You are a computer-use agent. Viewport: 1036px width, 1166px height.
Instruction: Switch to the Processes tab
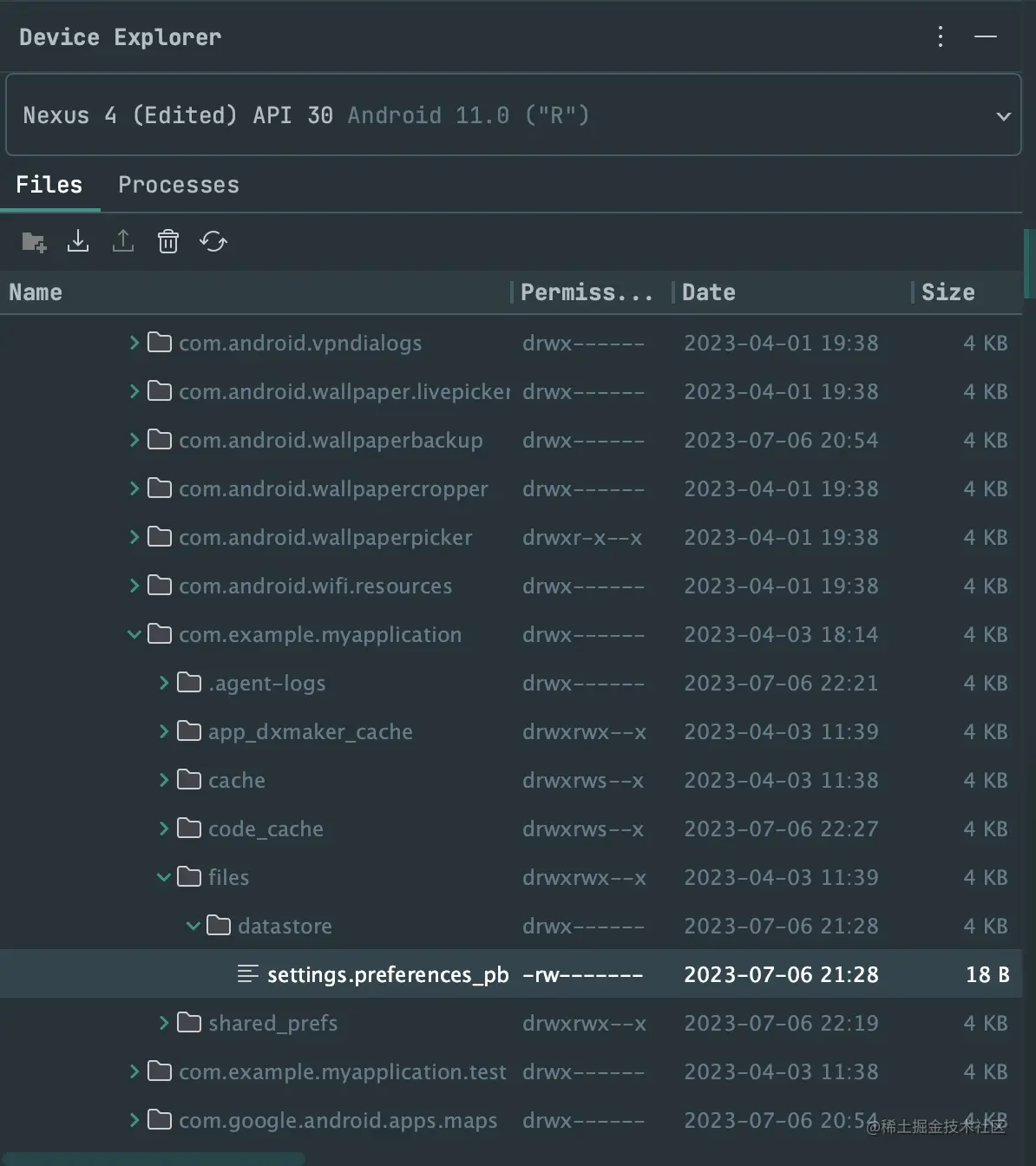coord(179,185)
